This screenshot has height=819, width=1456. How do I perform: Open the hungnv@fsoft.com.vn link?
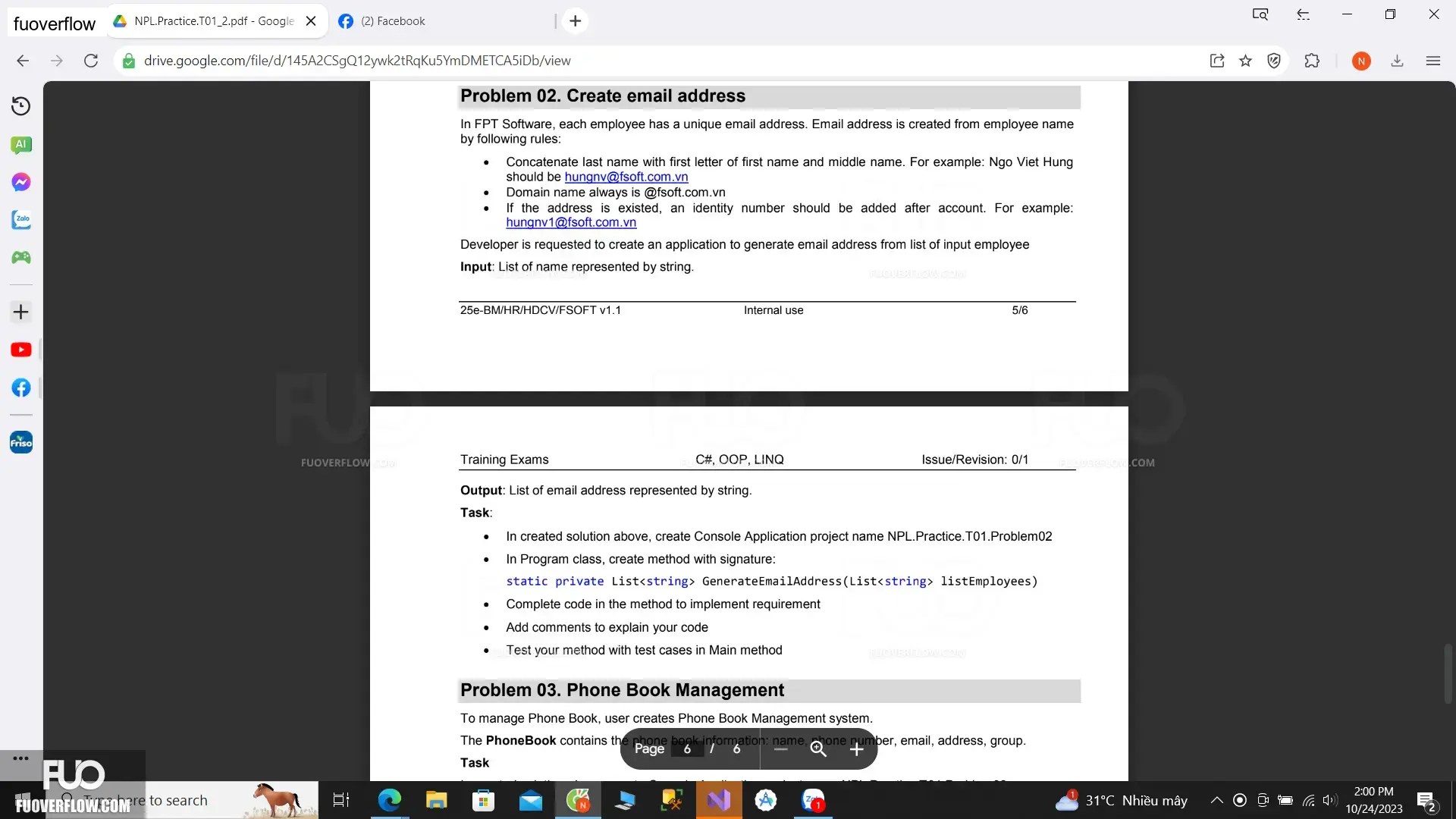click(x=626, y=177)
